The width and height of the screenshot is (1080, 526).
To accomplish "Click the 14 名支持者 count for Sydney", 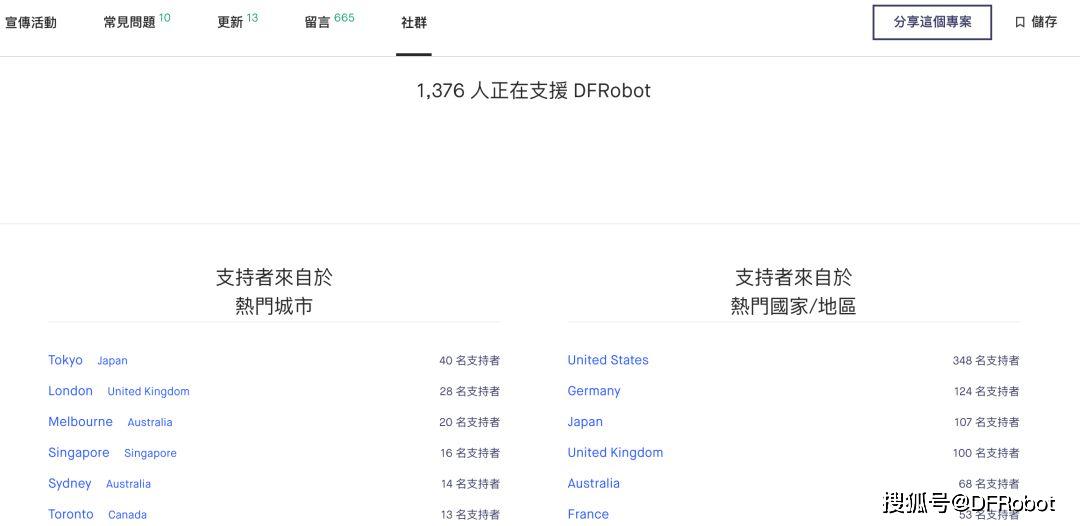I will (x=470, y=485).
